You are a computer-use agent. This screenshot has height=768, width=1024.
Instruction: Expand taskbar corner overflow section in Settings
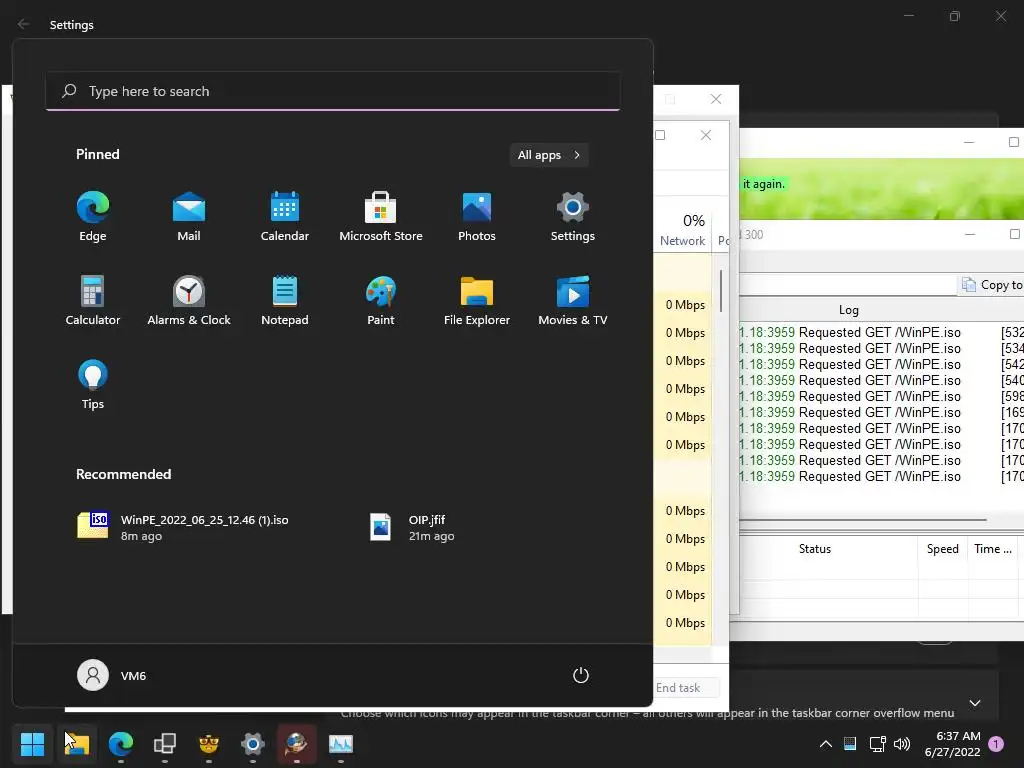tap(974, 703)
